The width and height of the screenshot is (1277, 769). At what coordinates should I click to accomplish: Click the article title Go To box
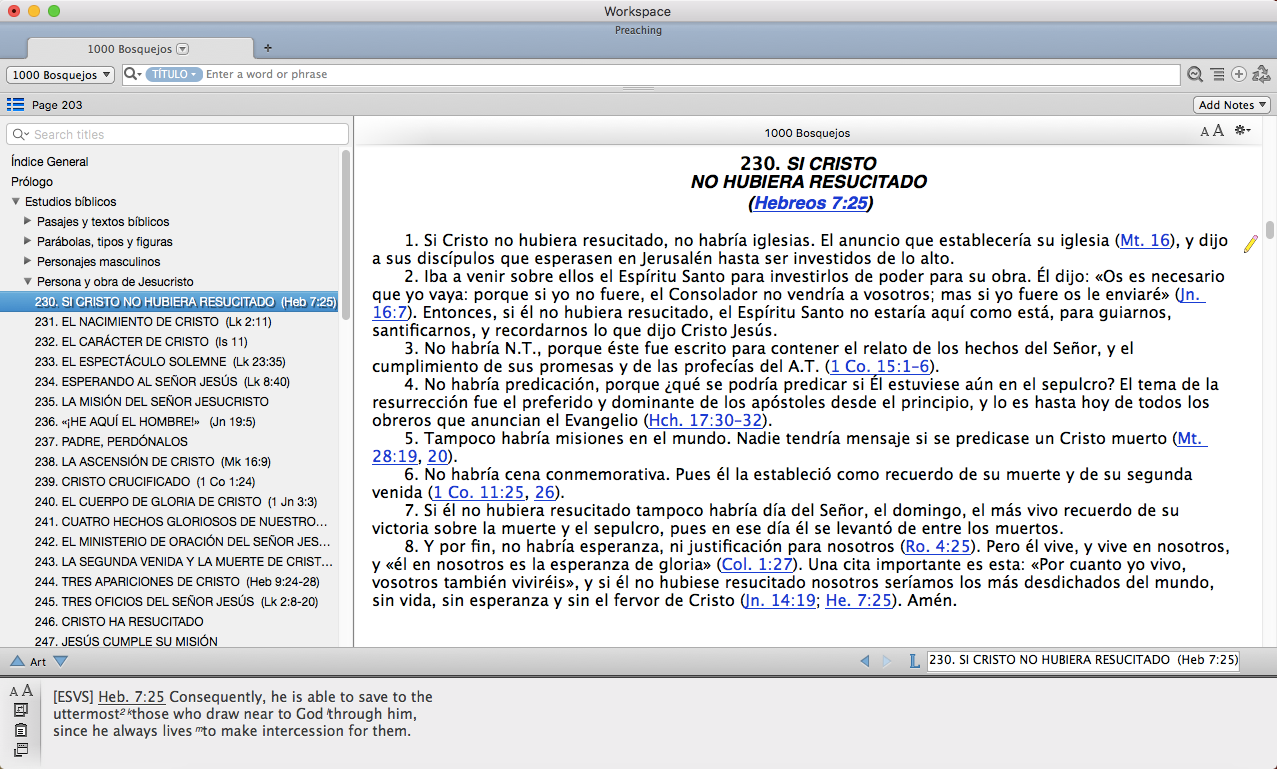coord(1083,661)
